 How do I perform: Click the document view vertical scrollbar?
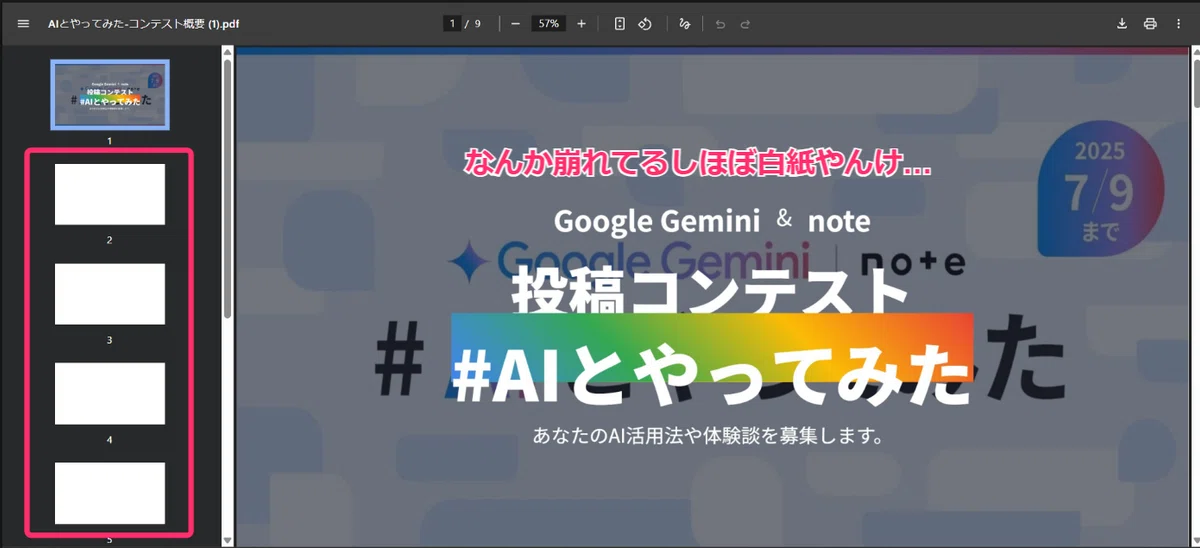tap(1195, 83)
